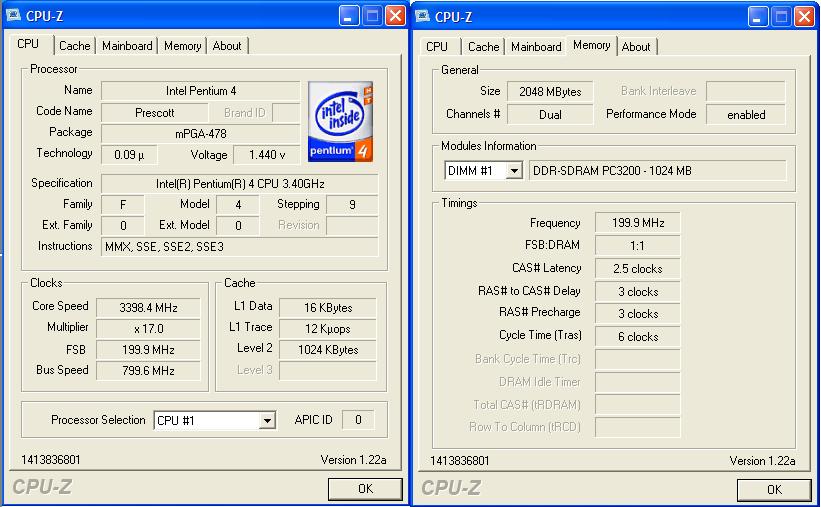Click the Channels # value Dual

(550, 115)
